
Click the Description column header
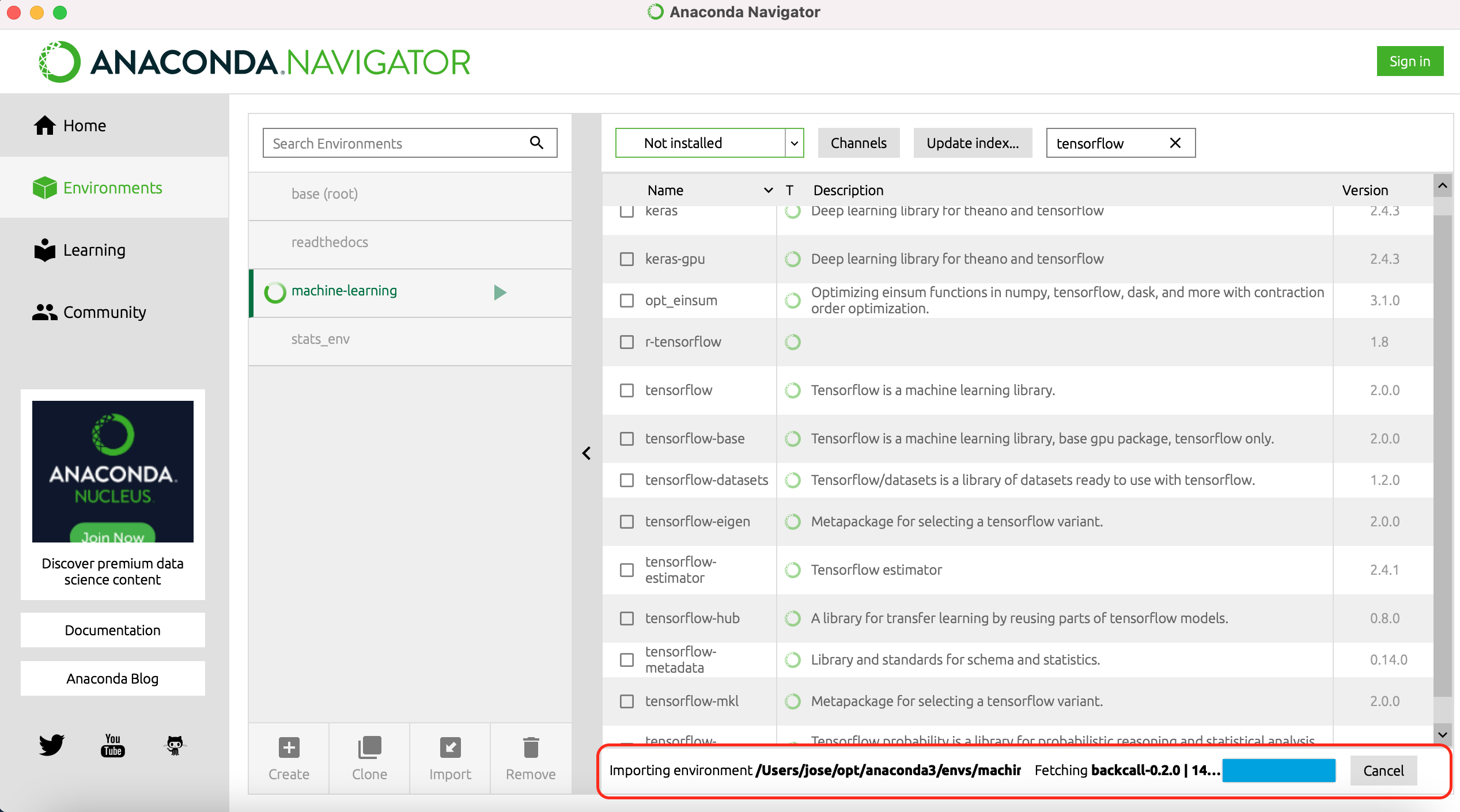coord(848,190)
